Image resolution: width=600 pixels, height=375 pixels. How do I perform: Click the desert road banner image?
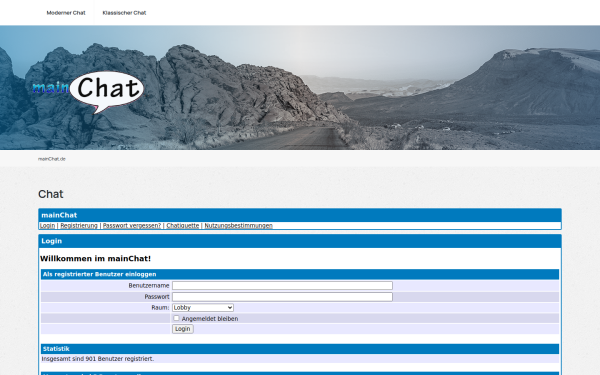click(x=300, y=88)
